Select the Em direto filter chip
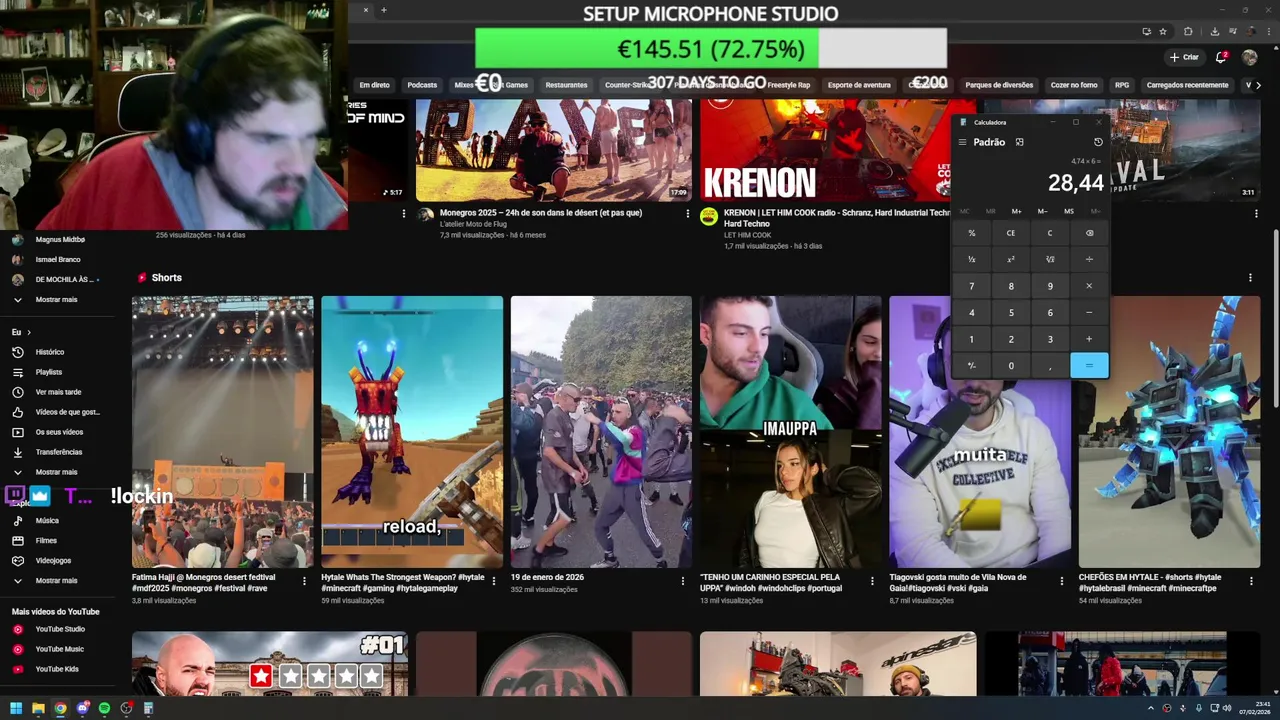Viewport: 1280px width, 720px height. (374, 85)
